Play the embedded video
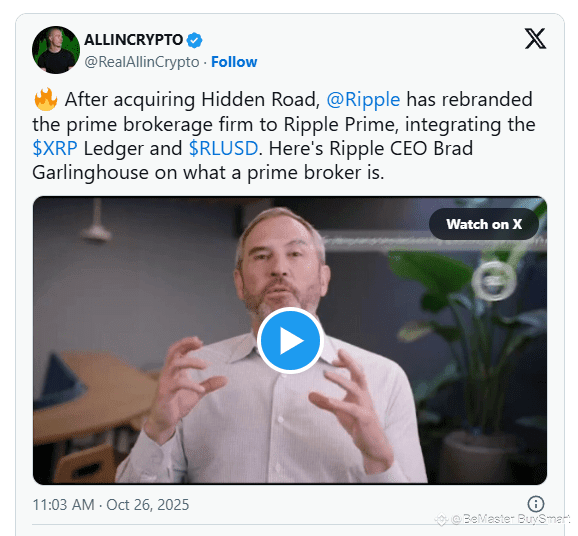This screenshot has width=578, height=536. [290, 340]
